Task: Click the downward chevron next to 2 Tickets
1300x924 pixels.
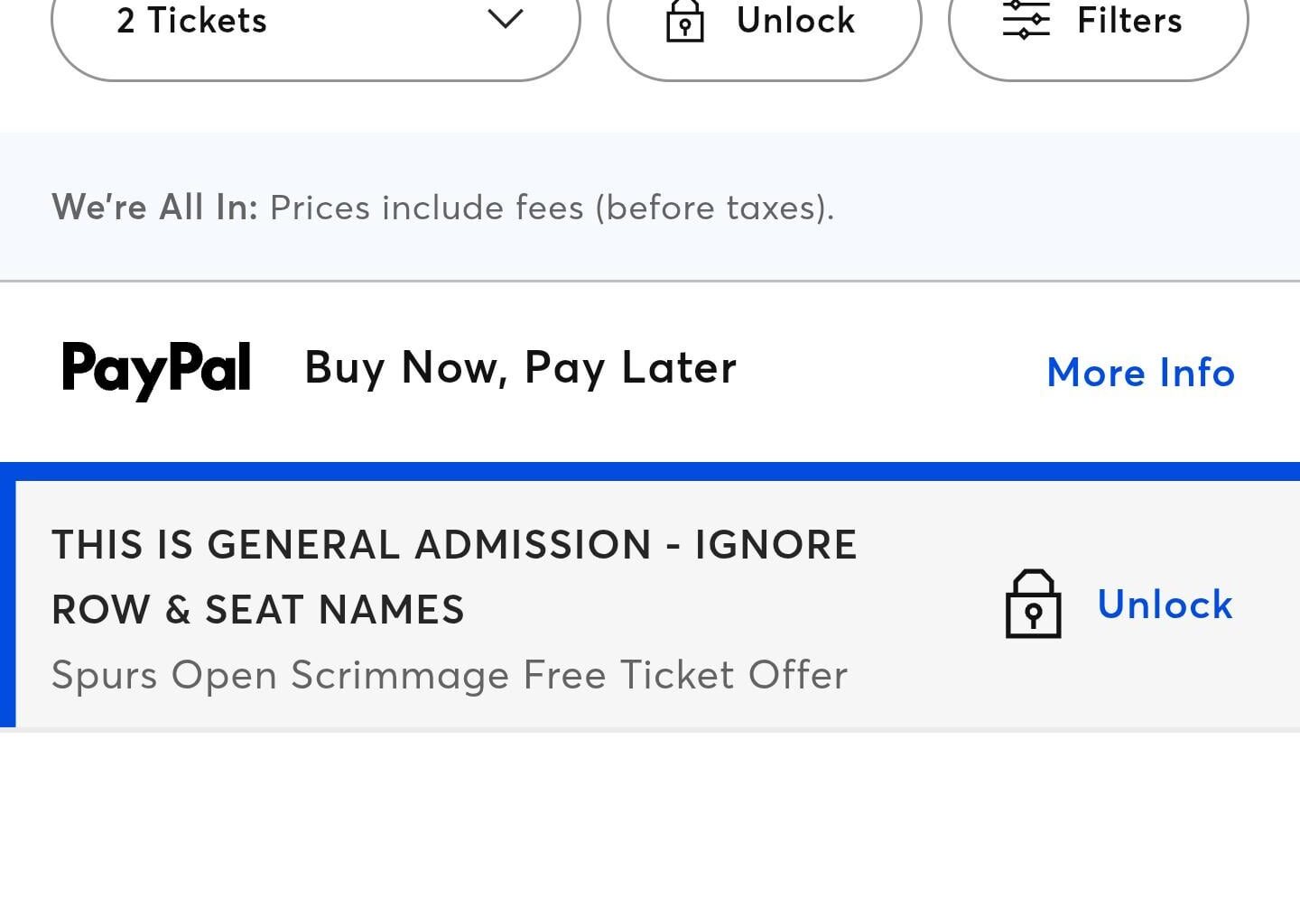Action: (505, 20)
